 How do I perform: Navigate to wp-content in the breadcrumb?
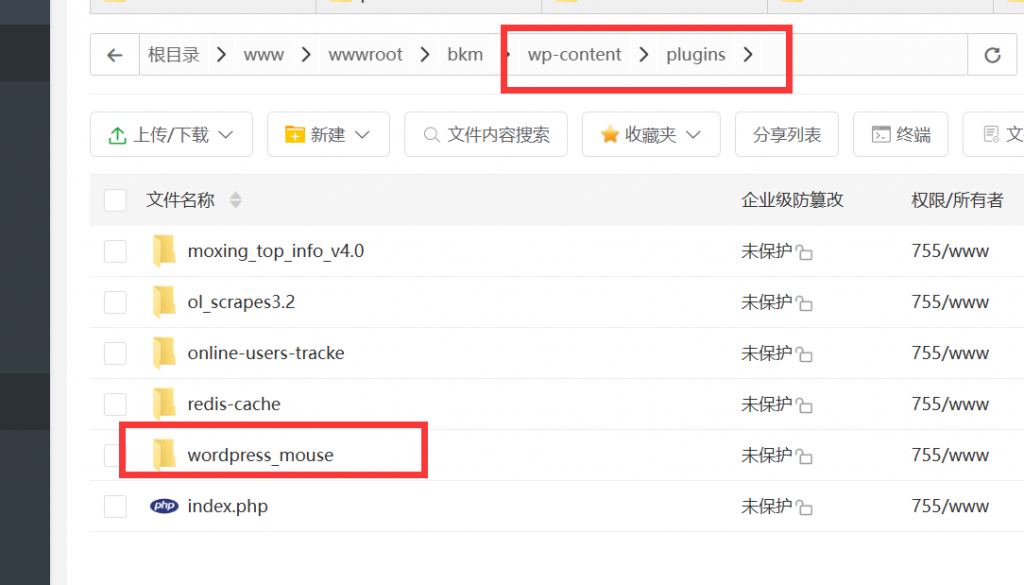pos(574,55)
